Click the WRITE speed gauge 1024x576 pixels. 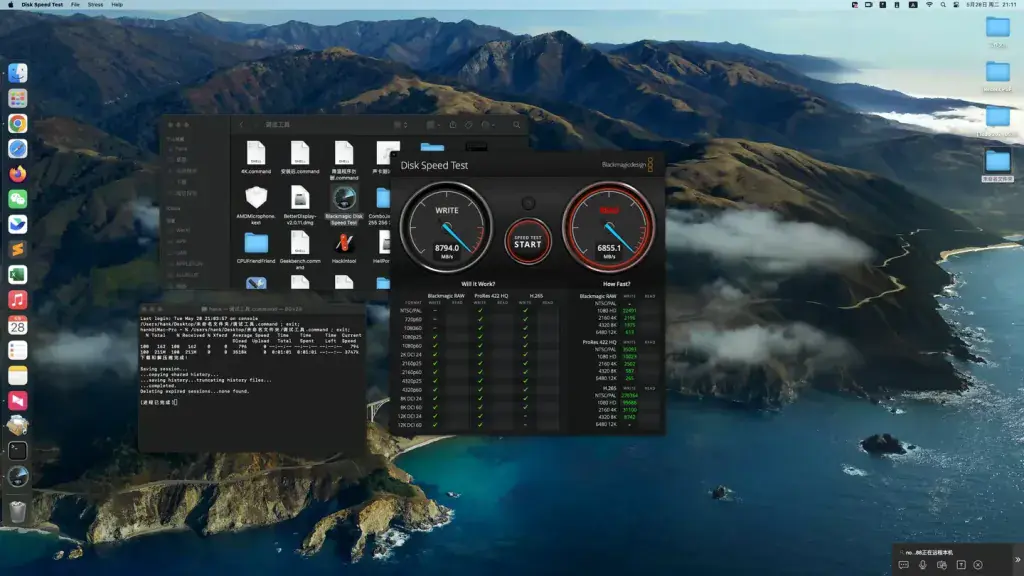tap(447, 227)
